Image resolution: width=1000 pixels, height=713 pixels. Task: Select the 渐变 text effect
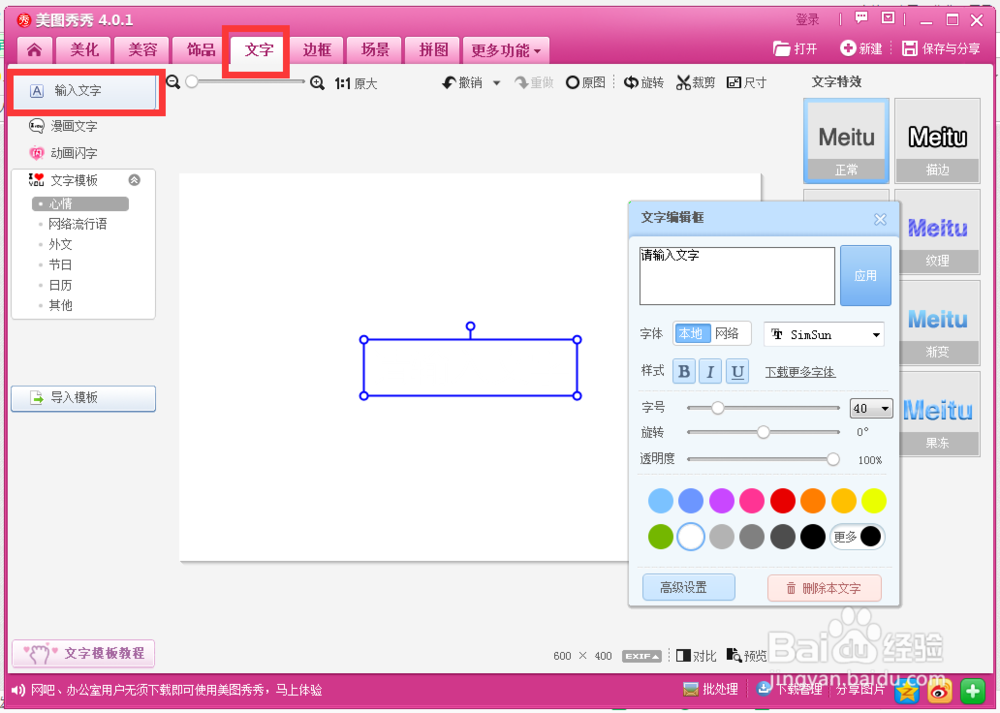(x=938, y=323)
